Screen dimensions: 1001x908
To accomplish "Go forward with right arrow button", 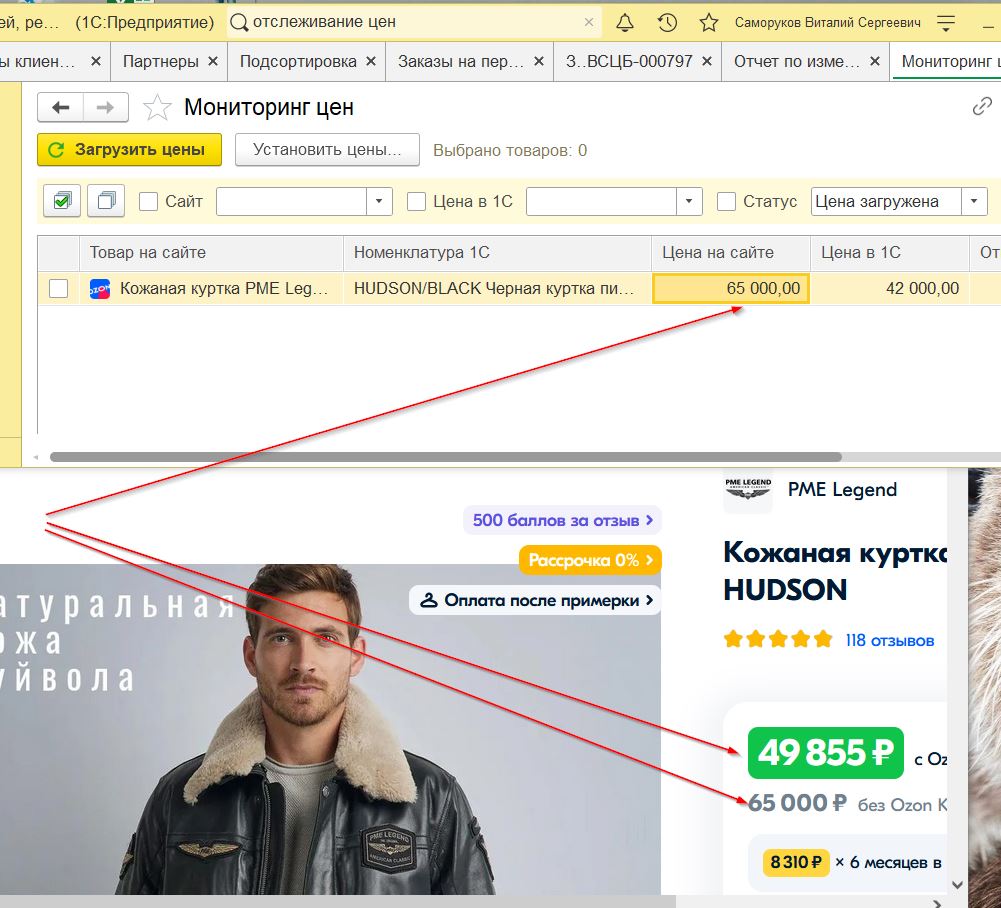I will pyautogui.click(x=105, y=107).
